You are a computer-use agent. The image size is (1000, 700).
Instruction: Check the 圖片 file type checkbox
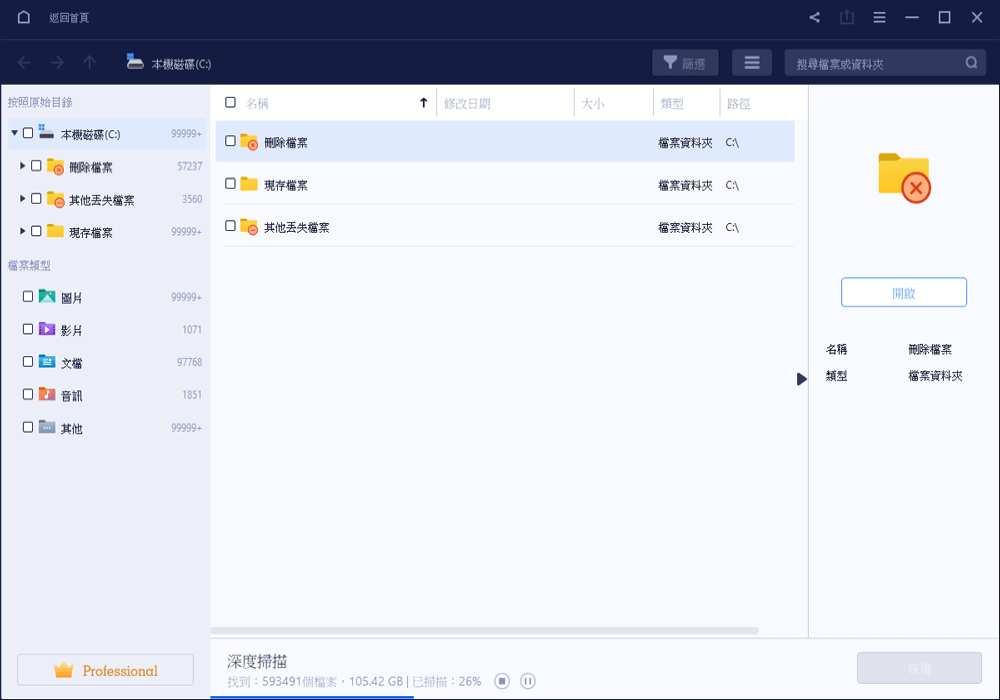tap(27, 296)
